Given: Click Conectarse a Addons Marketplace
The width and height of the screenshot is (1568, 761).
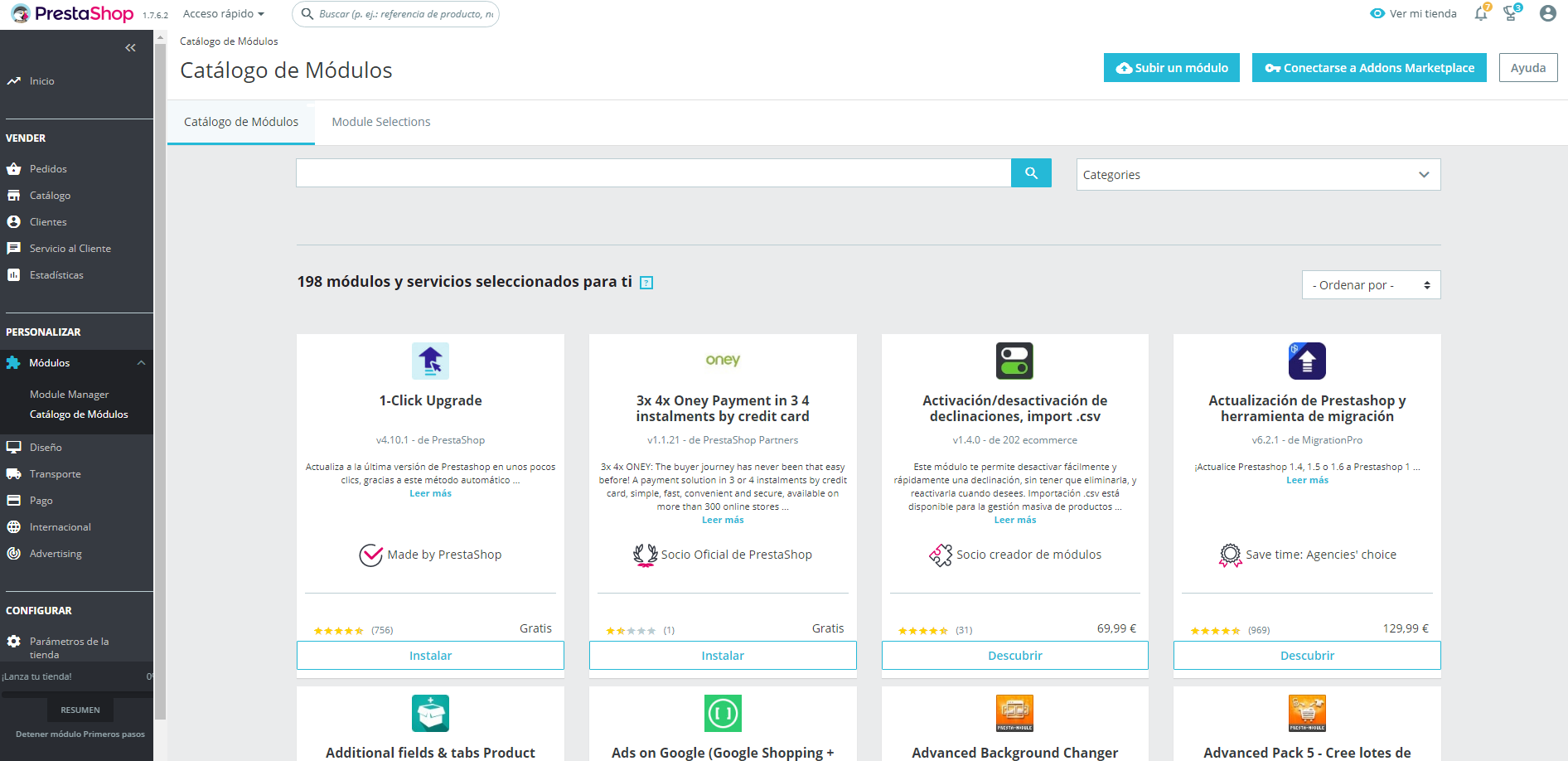Looking at the screenshot, I should (x=1368, y=67).
